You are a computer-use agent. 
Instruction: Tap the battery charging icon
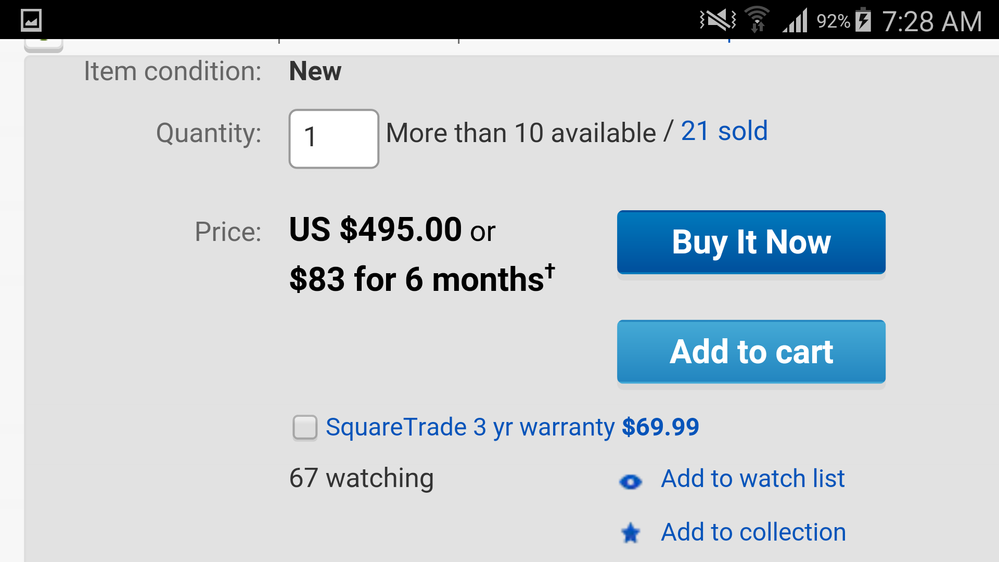click(x=863, y=20)
